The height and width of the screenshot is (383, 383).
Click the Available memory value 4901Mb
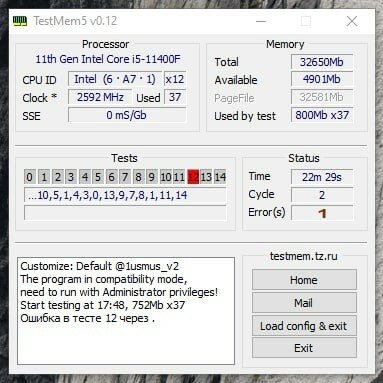(322, 79)
